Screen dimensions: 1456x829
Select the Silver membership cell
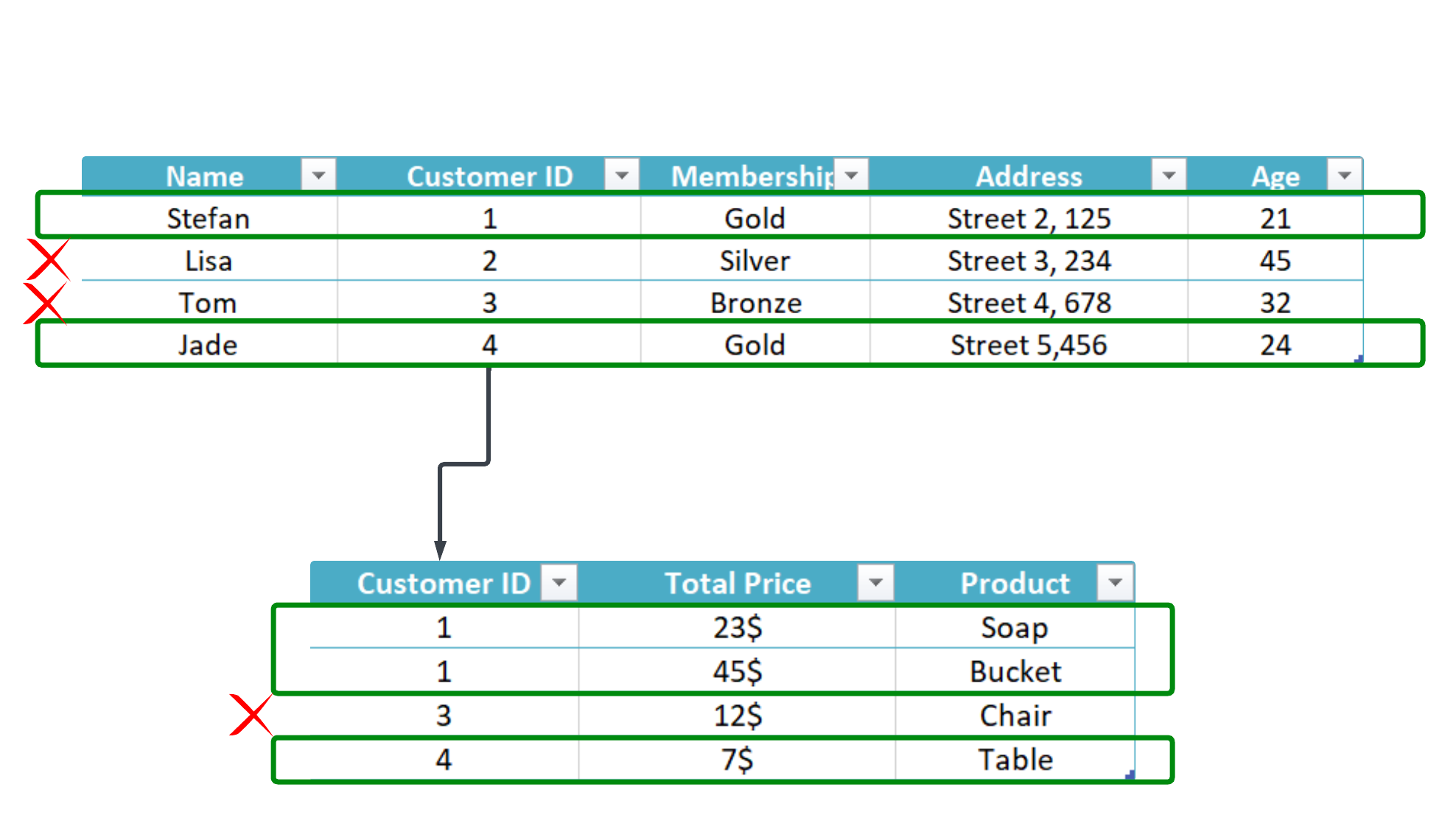(755, 260)
